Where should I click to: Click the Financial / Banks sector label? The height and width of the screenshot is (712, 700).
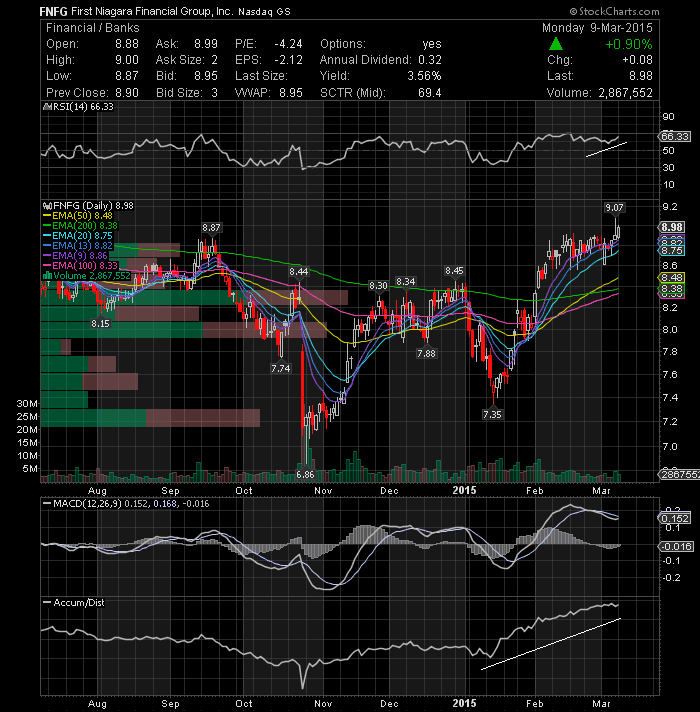(93, 28)
